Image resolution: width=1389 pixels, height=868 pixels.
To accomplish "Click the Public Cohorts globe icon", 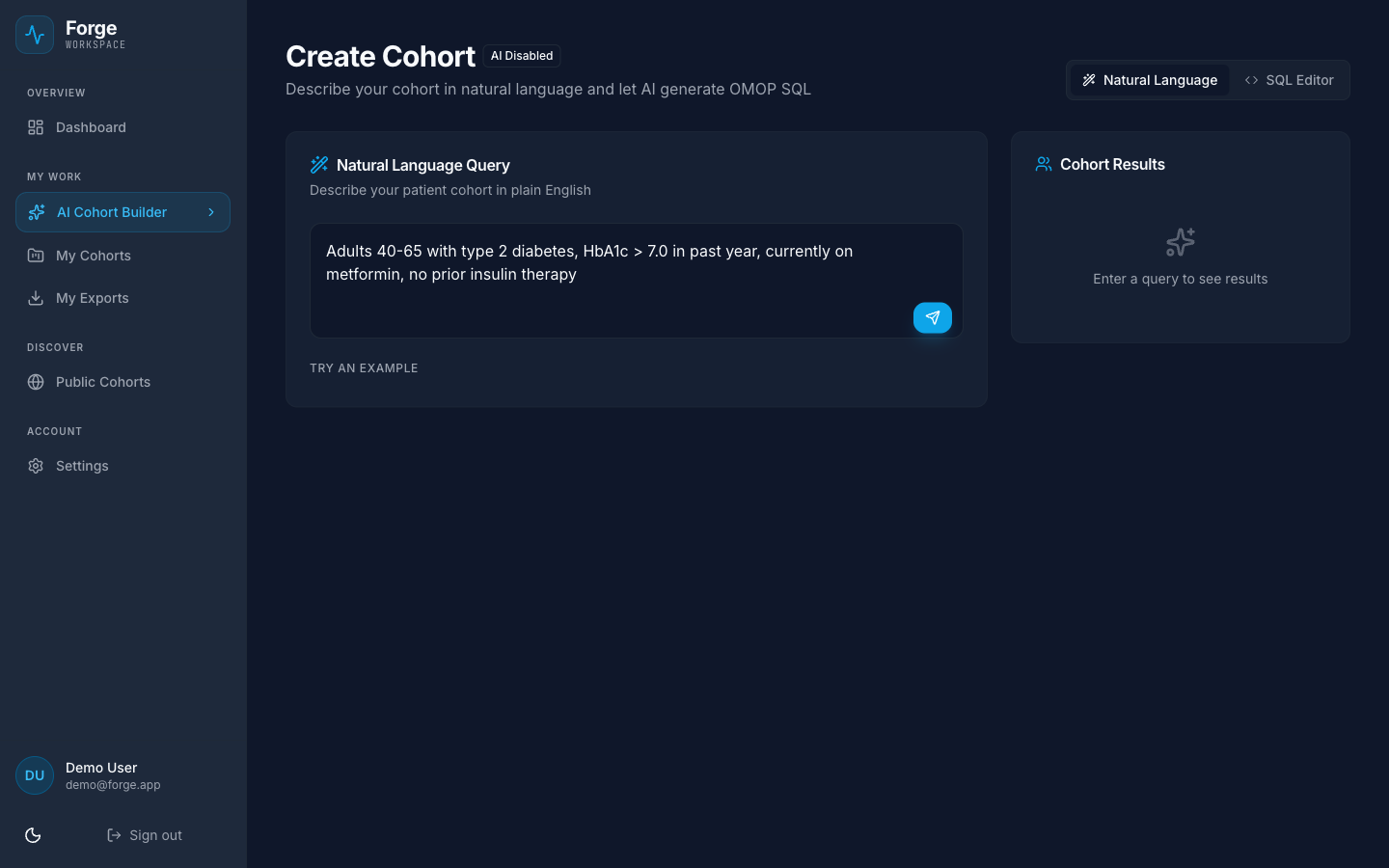I will point(36,382).
